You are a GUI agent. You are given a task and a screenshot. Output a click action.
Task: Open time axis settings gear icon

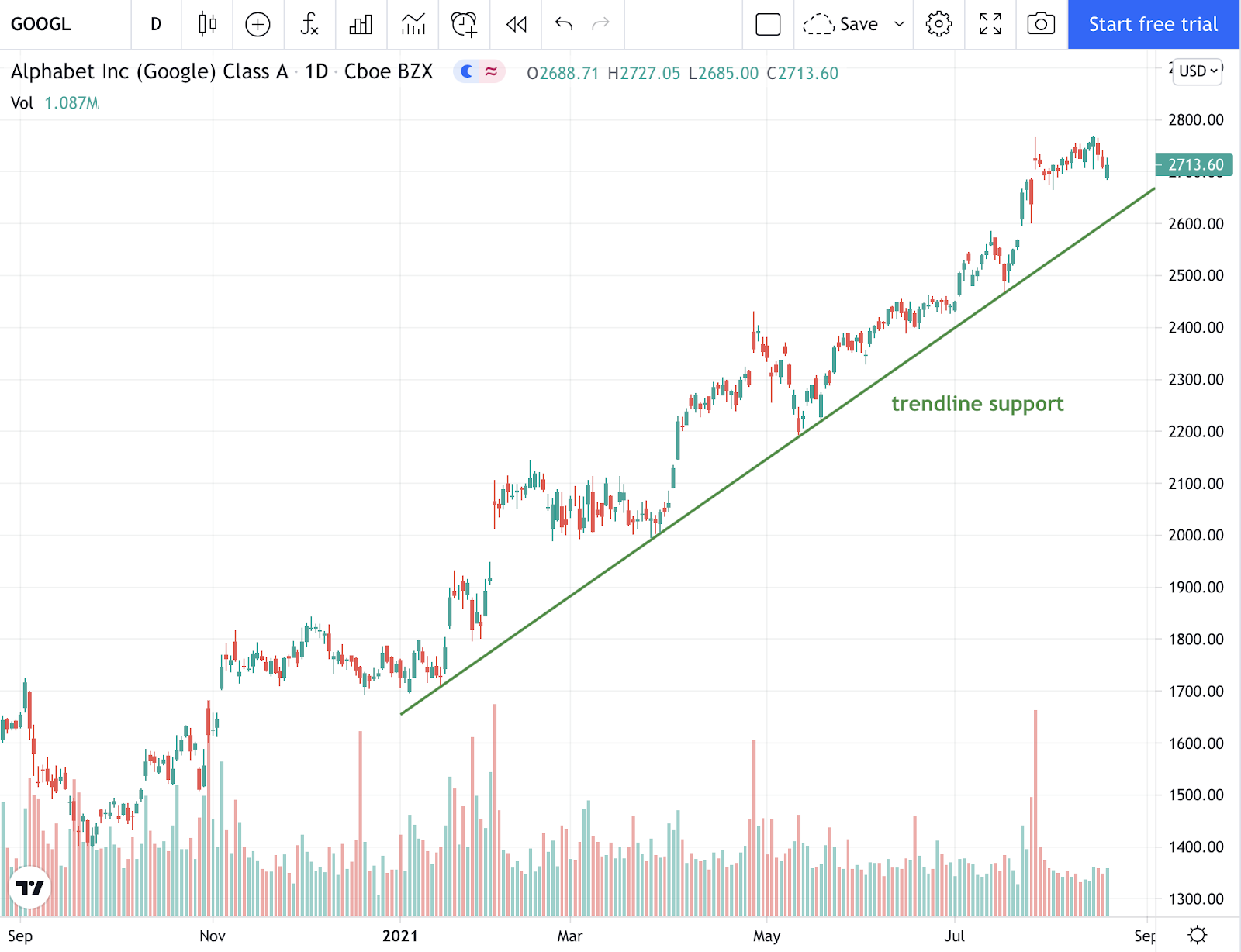click(1198, 935)
